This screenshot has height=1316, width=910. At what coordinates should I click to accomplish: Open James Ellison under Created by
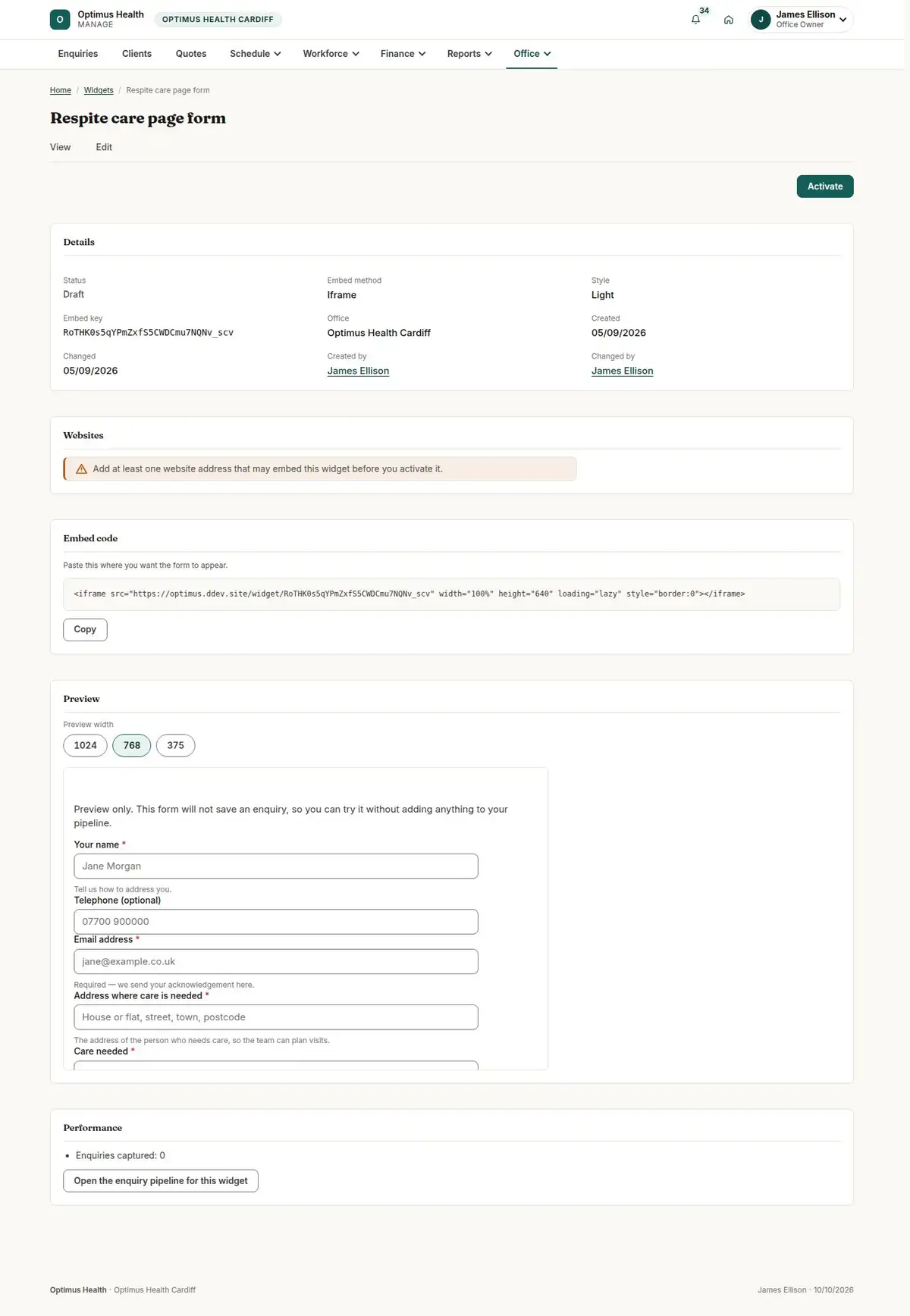[358, 371]
